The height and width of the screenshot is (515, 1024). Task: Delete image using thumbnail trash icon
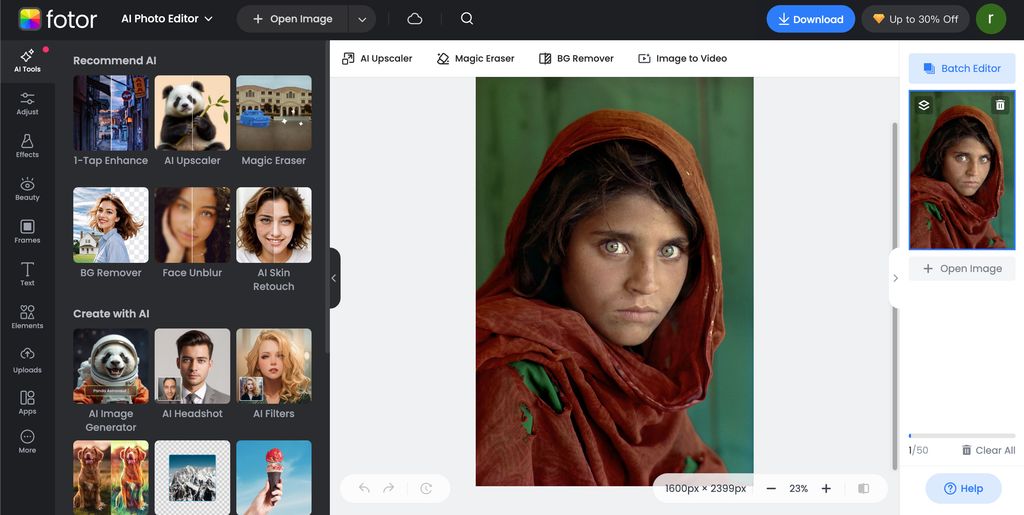(1000, 105)
